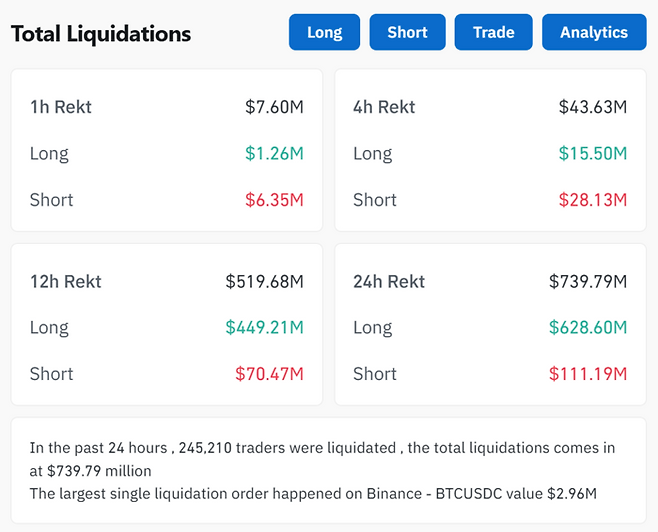Select the 12h Rekt total $519.68M
The width and height of the screenshot is (658, 532).
264,281
